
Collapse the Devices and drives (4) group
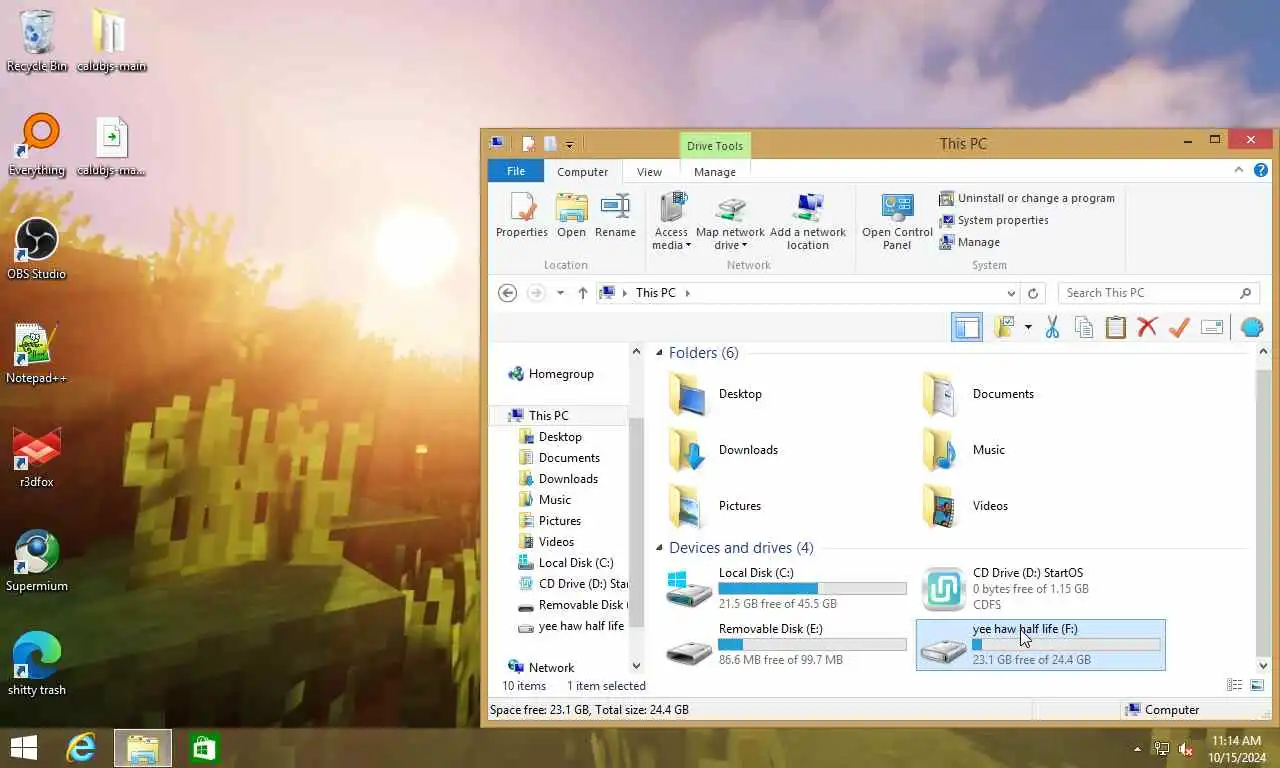pos(659,548)
